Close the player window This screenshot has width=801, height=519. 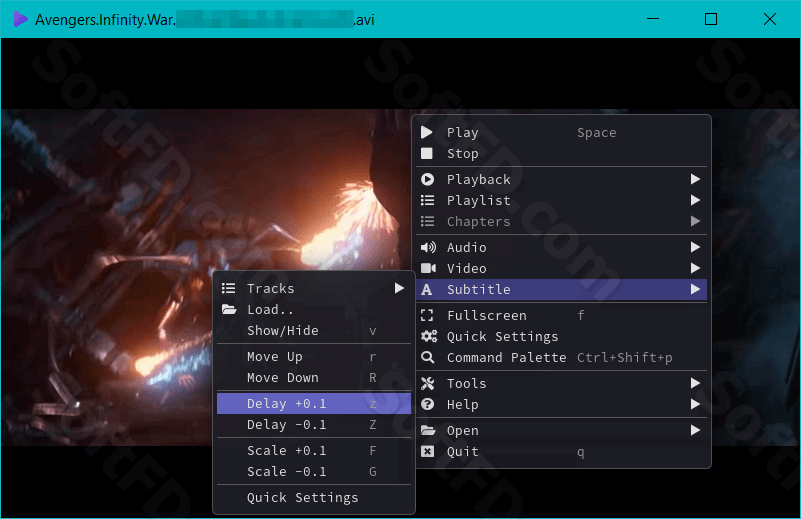pyautogui.click(x=770, y=19)
